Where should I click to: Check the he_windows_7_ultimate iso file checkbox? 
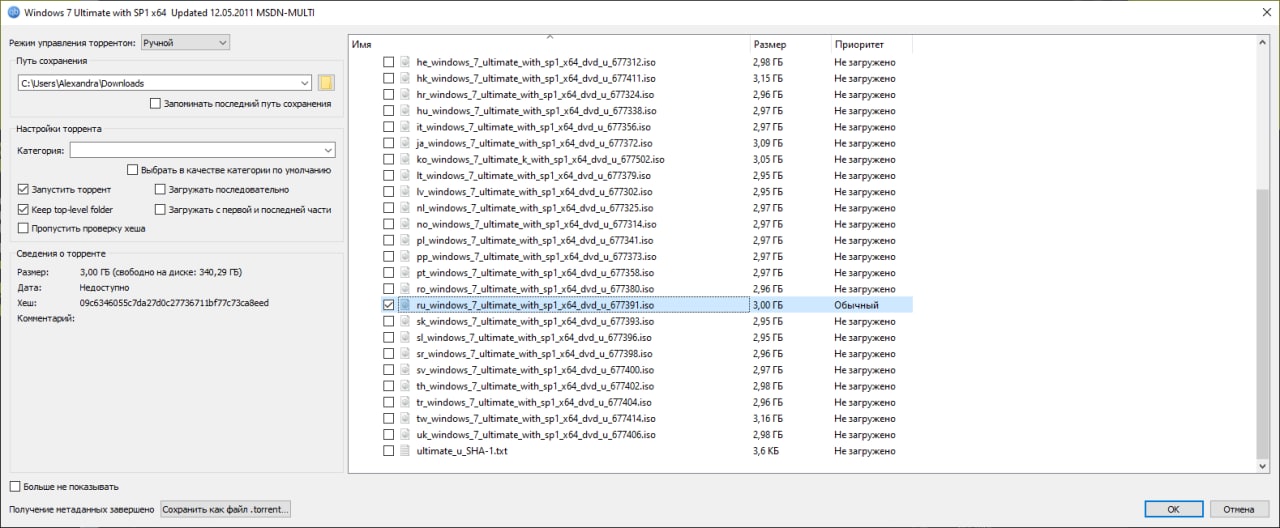click(x=389, y=62)
